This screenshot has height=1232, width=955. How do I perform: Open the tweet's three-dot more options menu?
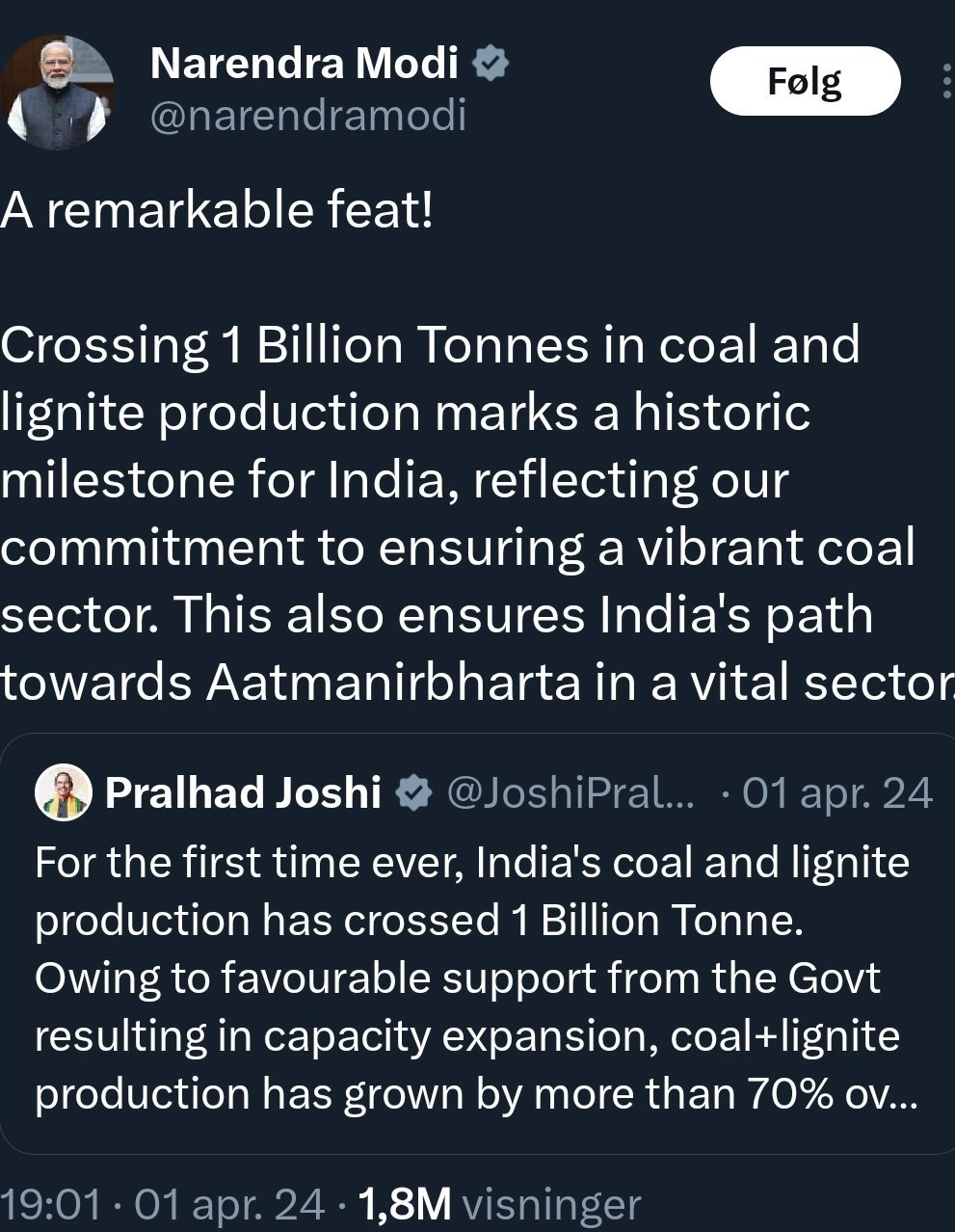click(944, 82)
